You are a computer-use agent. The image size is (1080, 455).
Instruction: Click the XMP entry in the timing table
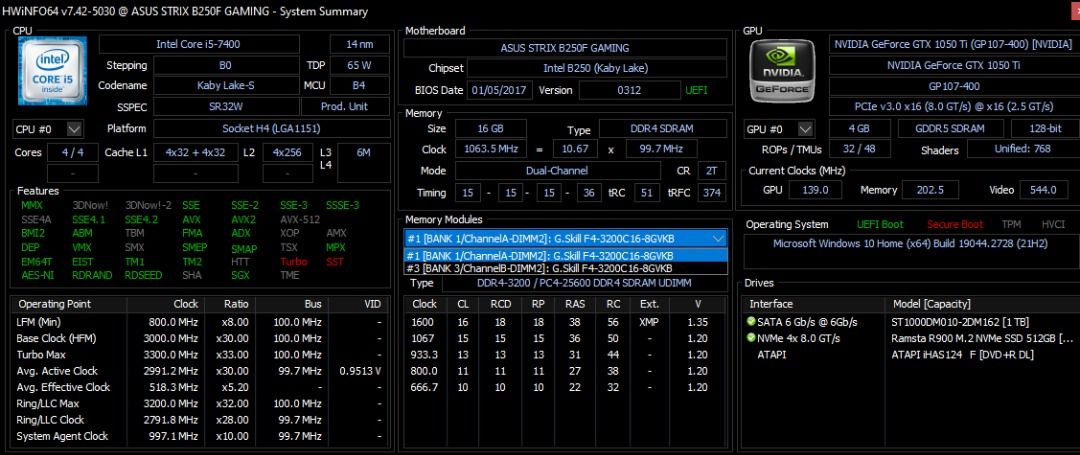(x=648, y=321)
